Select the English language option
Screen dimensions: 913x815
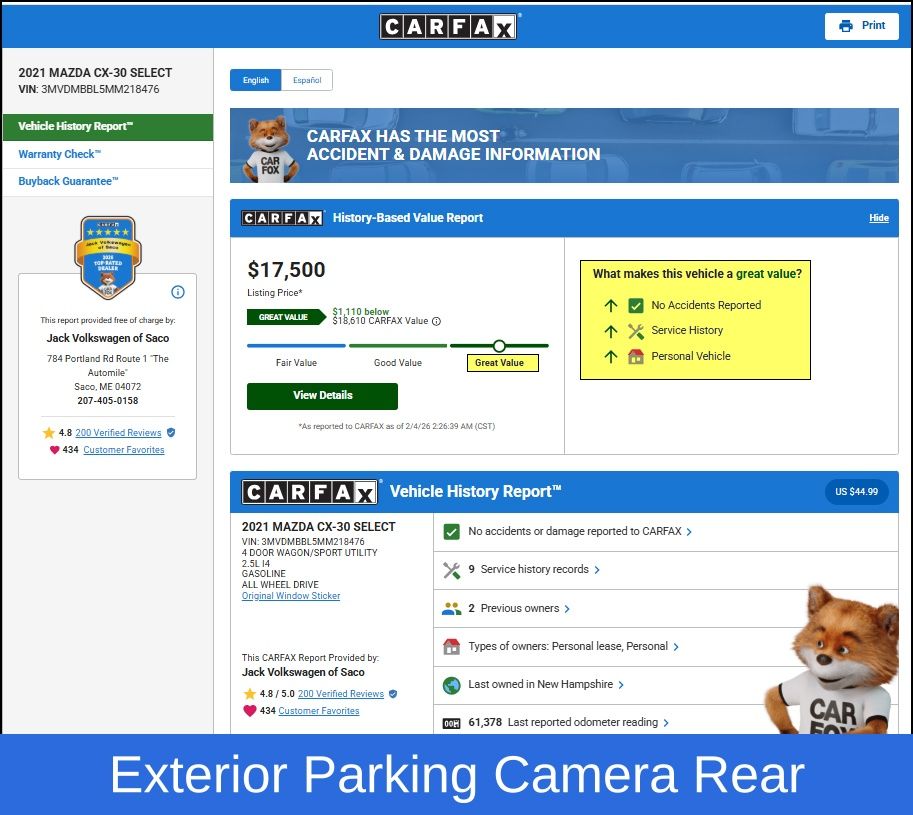click(255, 80)
